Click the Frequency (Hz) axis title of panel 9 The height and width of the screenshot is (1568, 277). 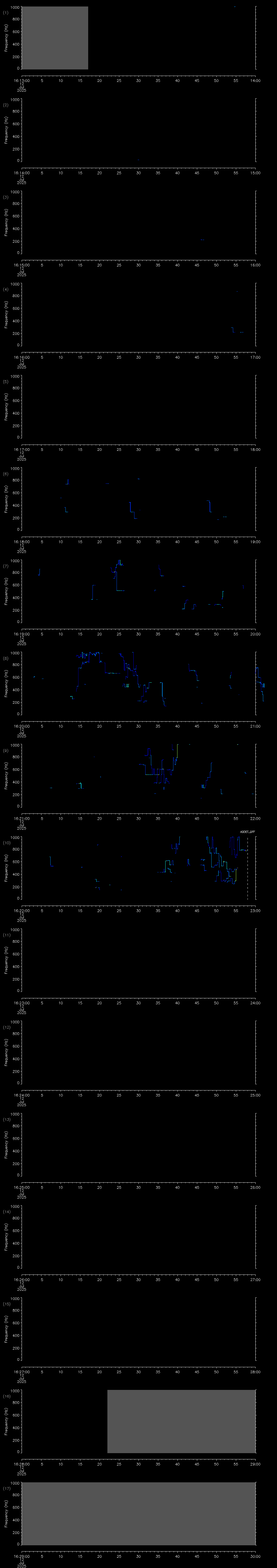[x=7, y=775]
